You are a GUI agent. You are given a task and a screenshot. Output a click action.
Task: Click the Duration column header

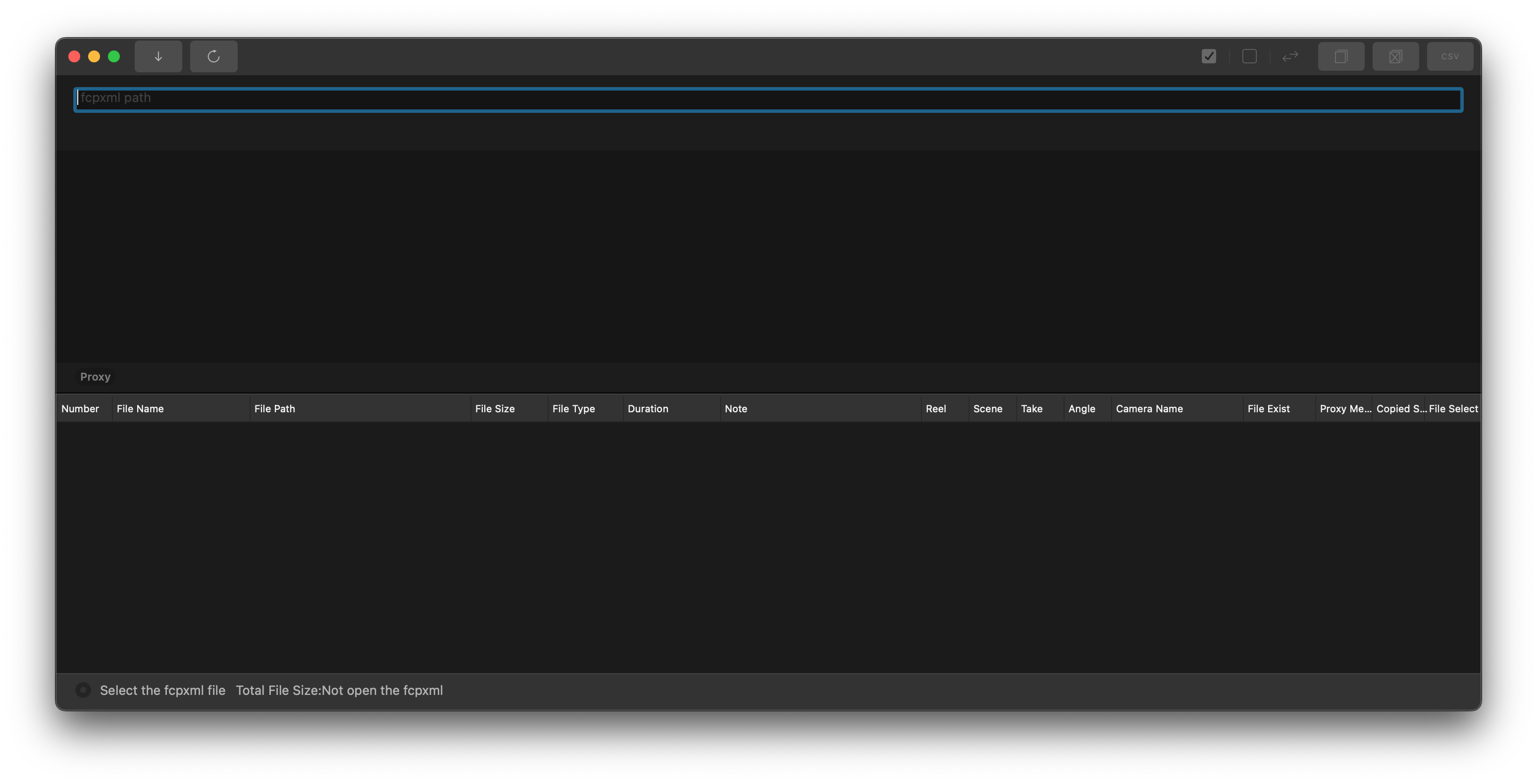click(x=647, y=408)
